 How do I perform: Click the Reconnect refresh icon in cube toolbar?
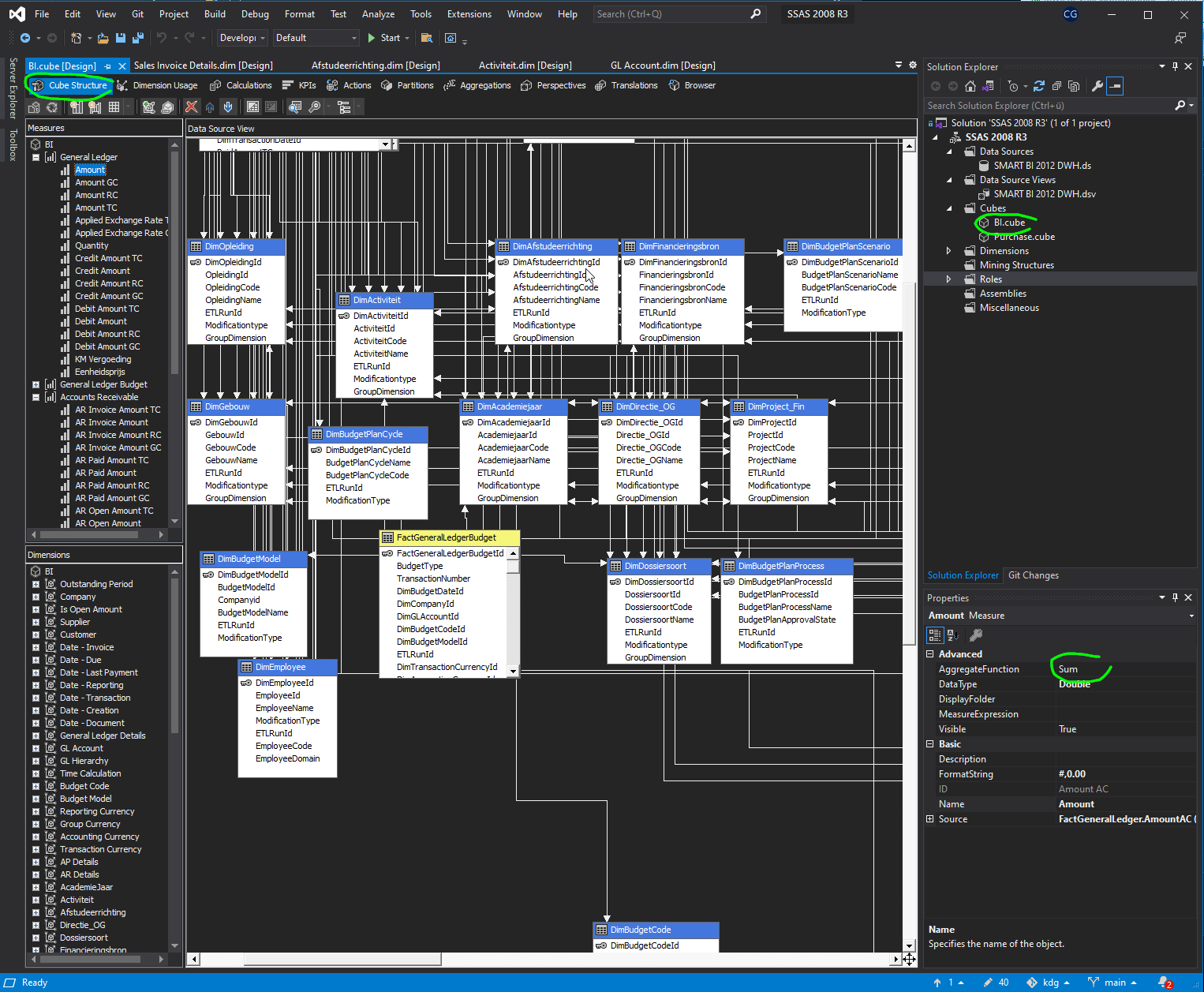[x=52, y=107]
